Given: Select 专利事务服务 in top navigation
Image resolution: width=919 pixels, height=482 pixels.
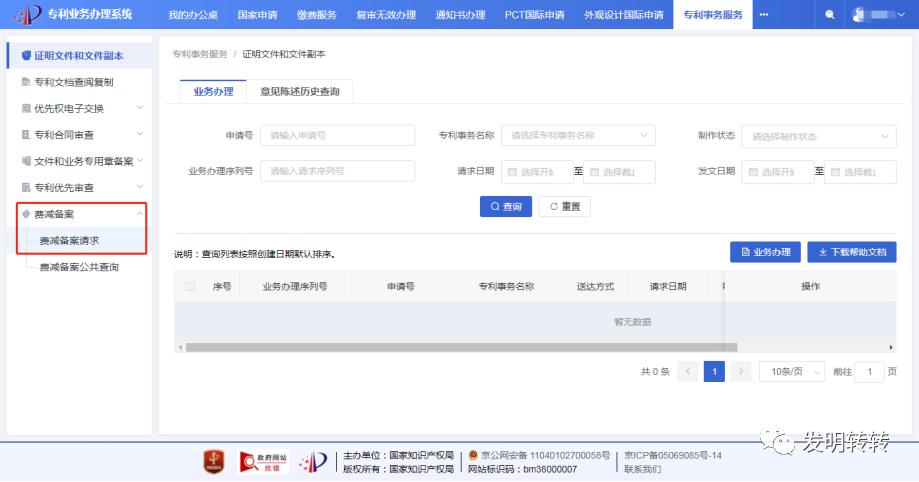Looking at the screenshot, I should 713,15.
